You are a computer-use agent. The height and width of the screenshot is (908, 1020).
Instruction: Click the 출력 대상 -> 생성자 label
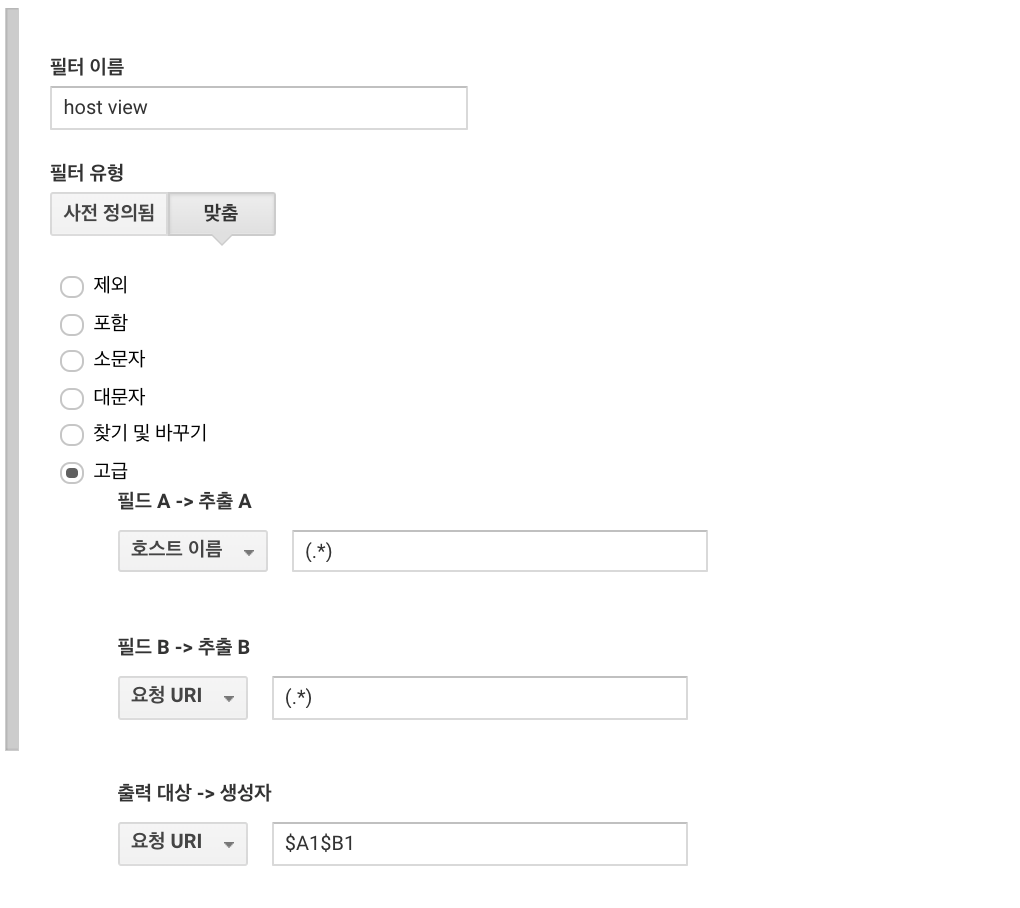(x=194, y=793)
